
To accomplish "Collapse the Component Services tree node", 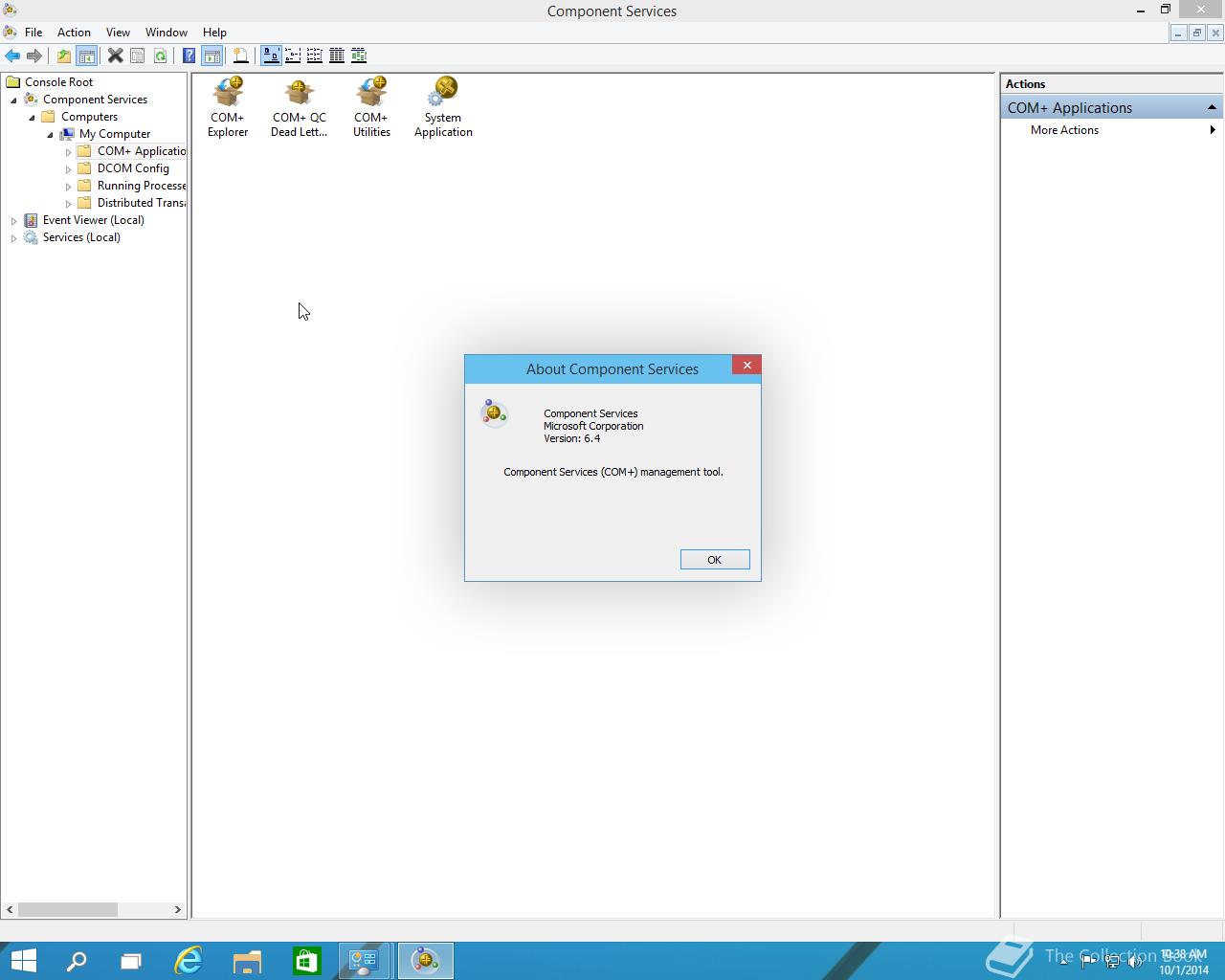I will pos(14,100).
